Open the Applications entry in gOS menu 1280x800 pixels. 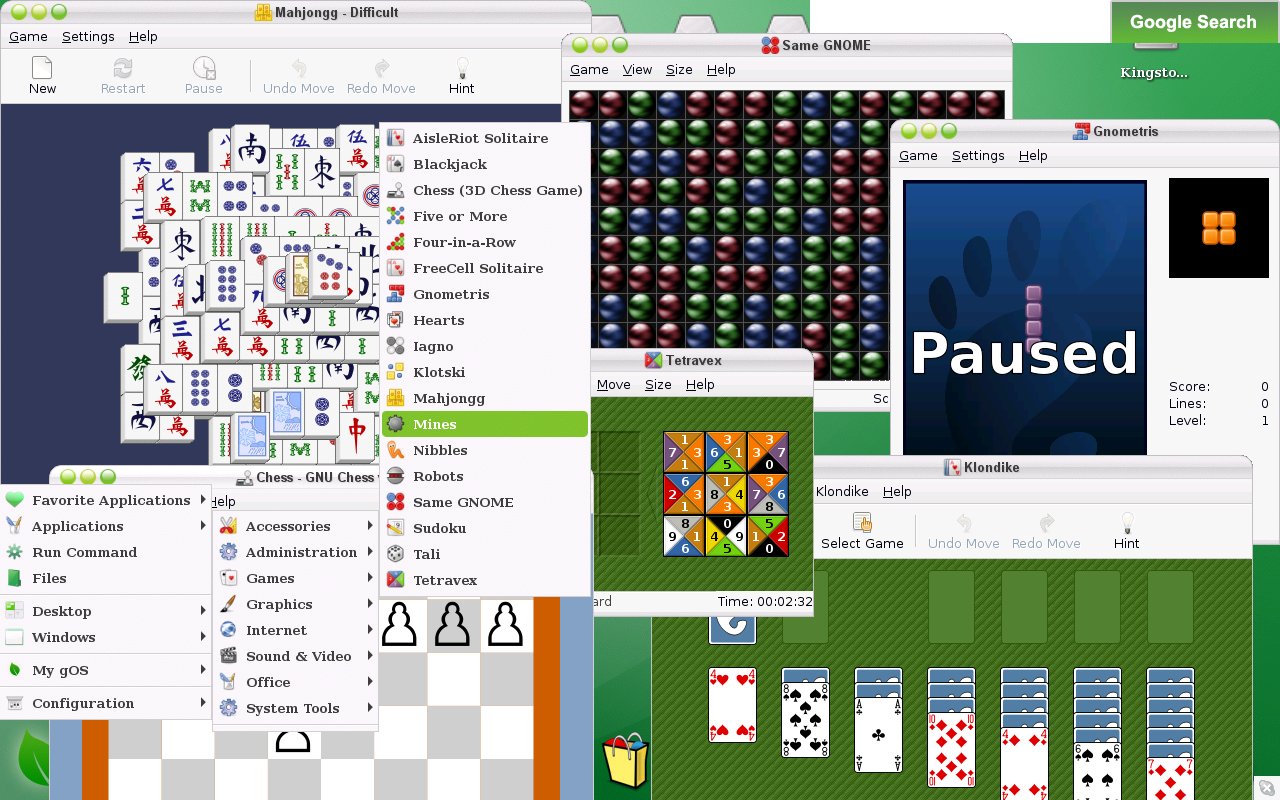pyautogui.click(x=106, y=526)
